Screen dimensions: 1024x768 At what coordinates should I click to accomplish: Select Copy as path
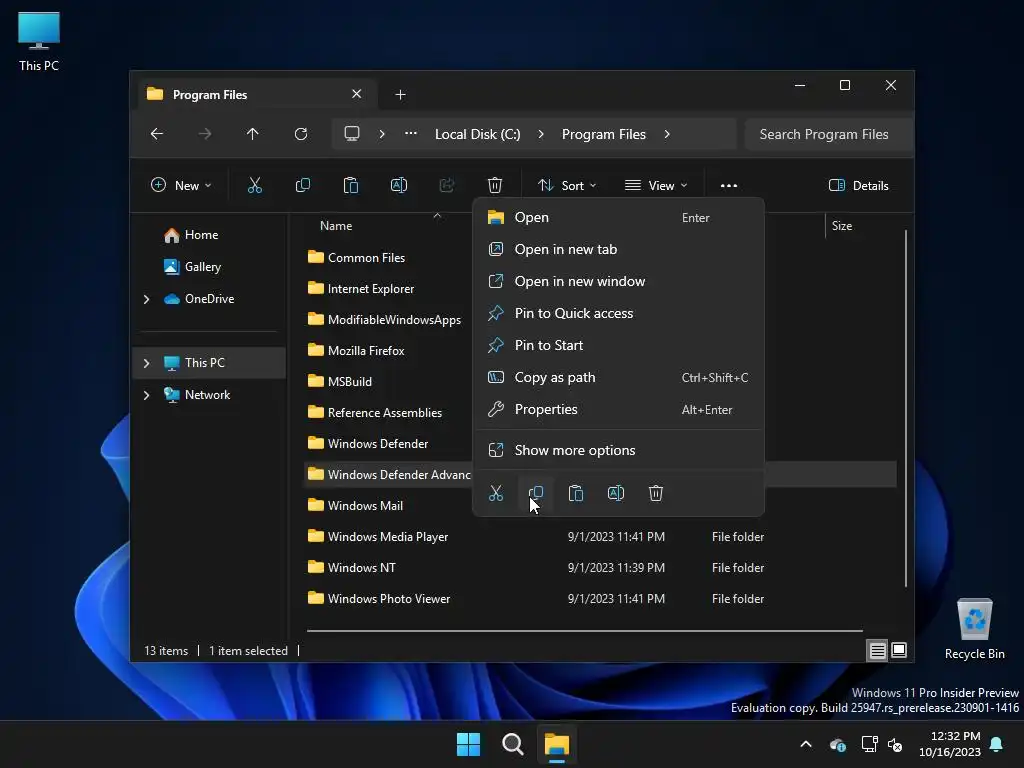click(618, 377)
